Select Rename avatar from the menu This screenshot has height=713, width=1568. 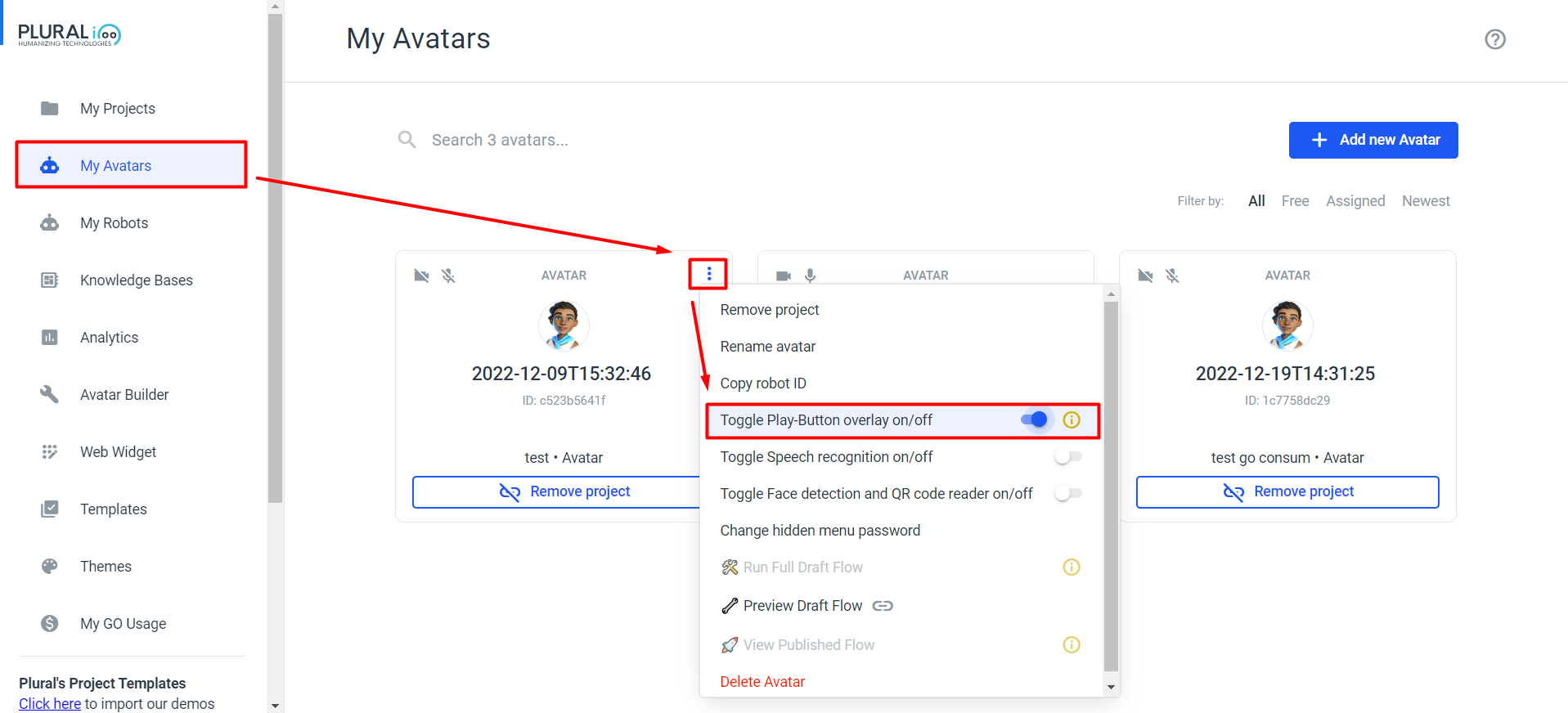point(767,347)
